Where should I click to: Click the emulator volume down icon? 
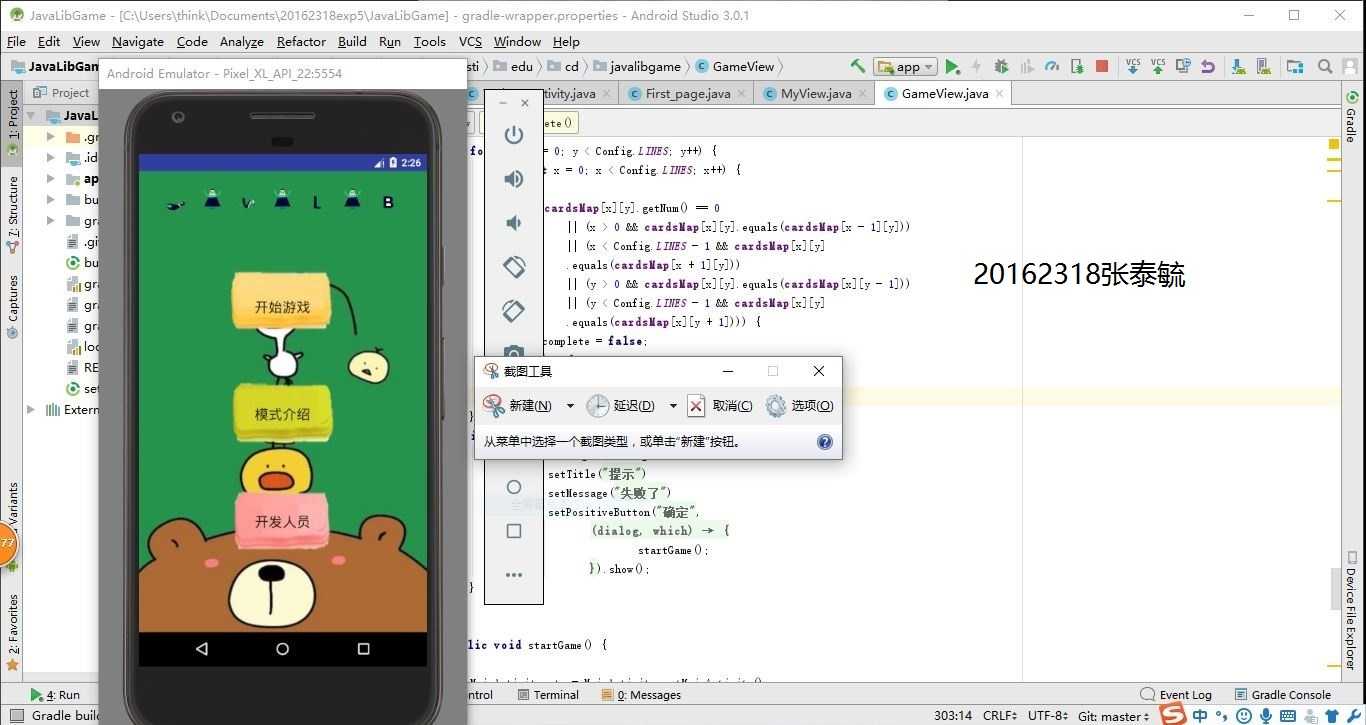point(514,223)
